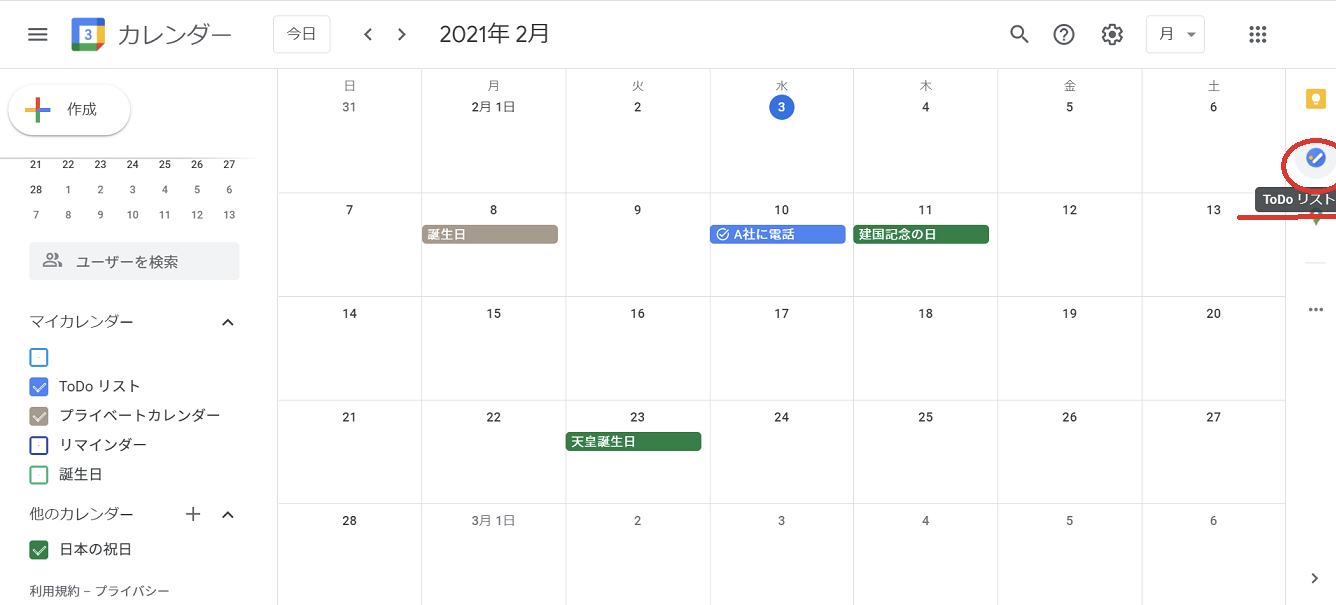Screen dimensions: 1336x605
Task: Open the ToDo list side panel icon
Action: coord(1315,158)
